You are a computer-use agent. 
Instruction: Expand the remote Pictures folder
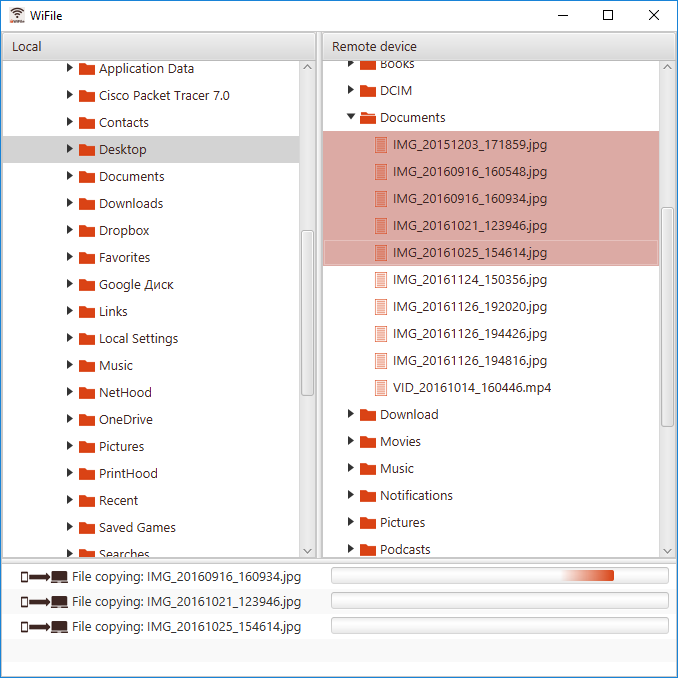tap(351, 522)
